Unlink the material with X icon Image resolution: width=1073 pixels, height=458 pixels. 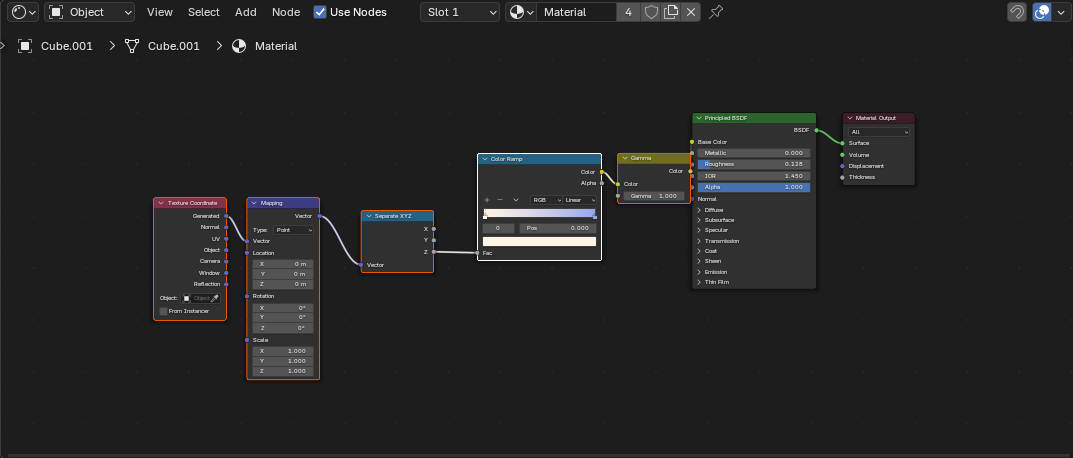[x=691, y=12]
